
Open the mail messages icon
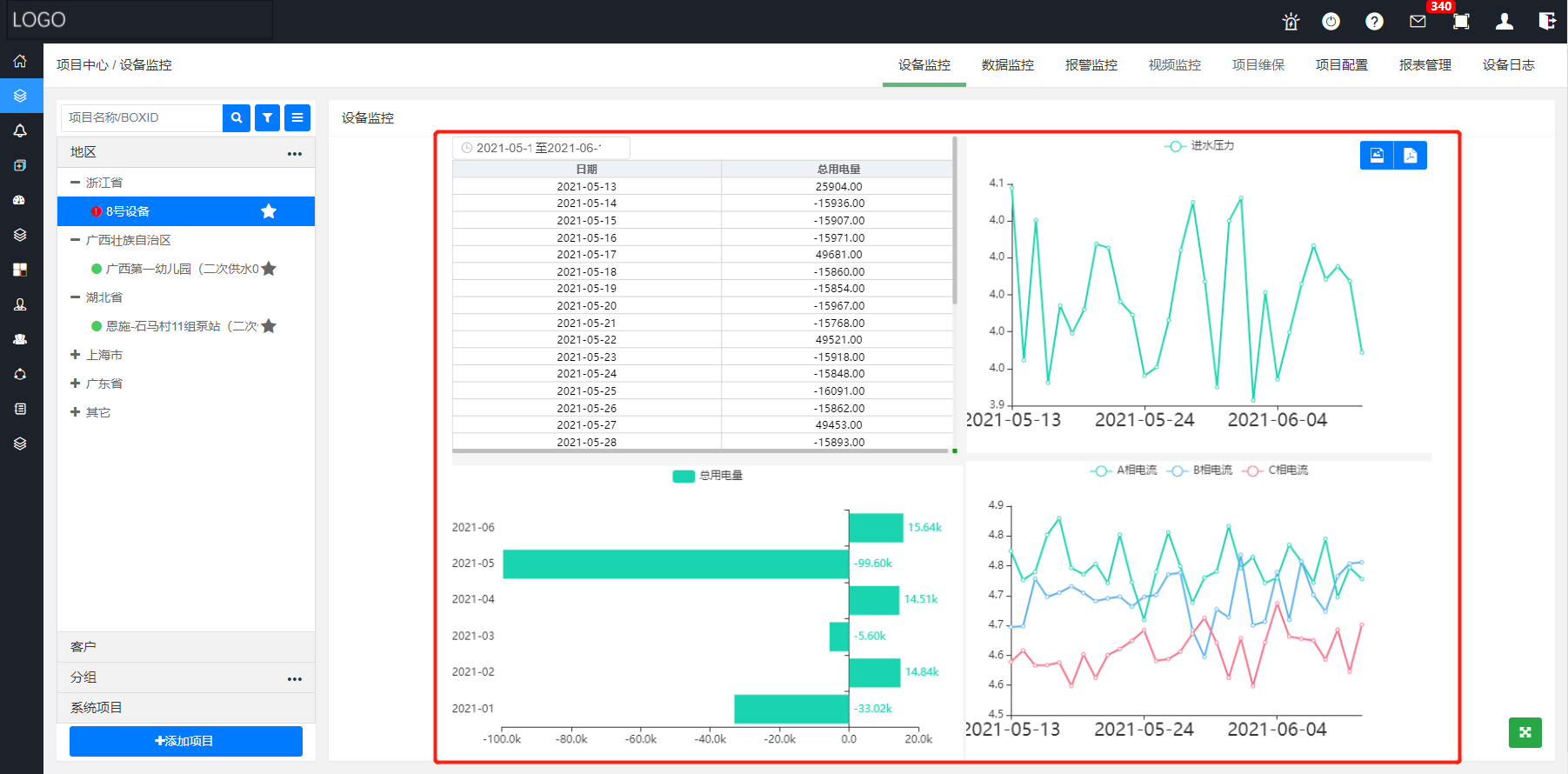(1418, 22)
